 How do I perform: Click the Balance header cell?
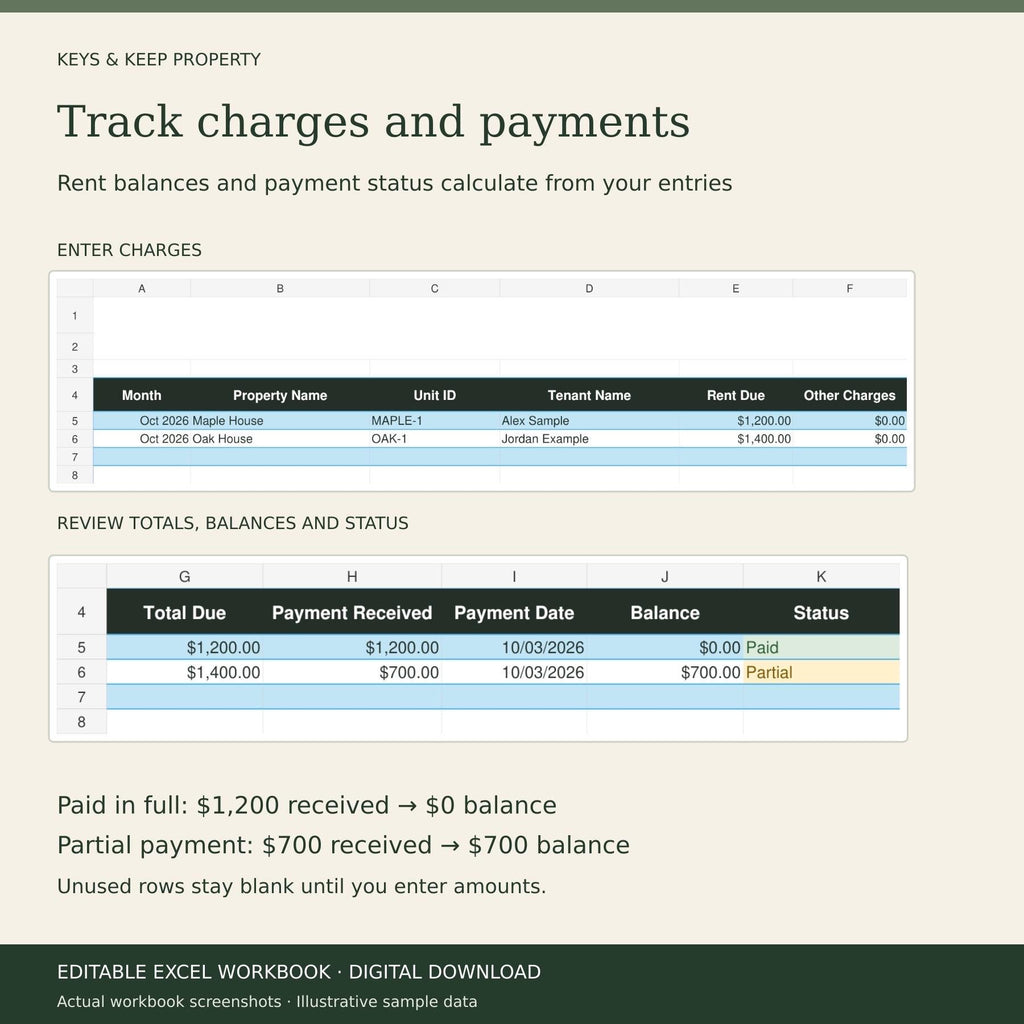(x=665, y=612)
